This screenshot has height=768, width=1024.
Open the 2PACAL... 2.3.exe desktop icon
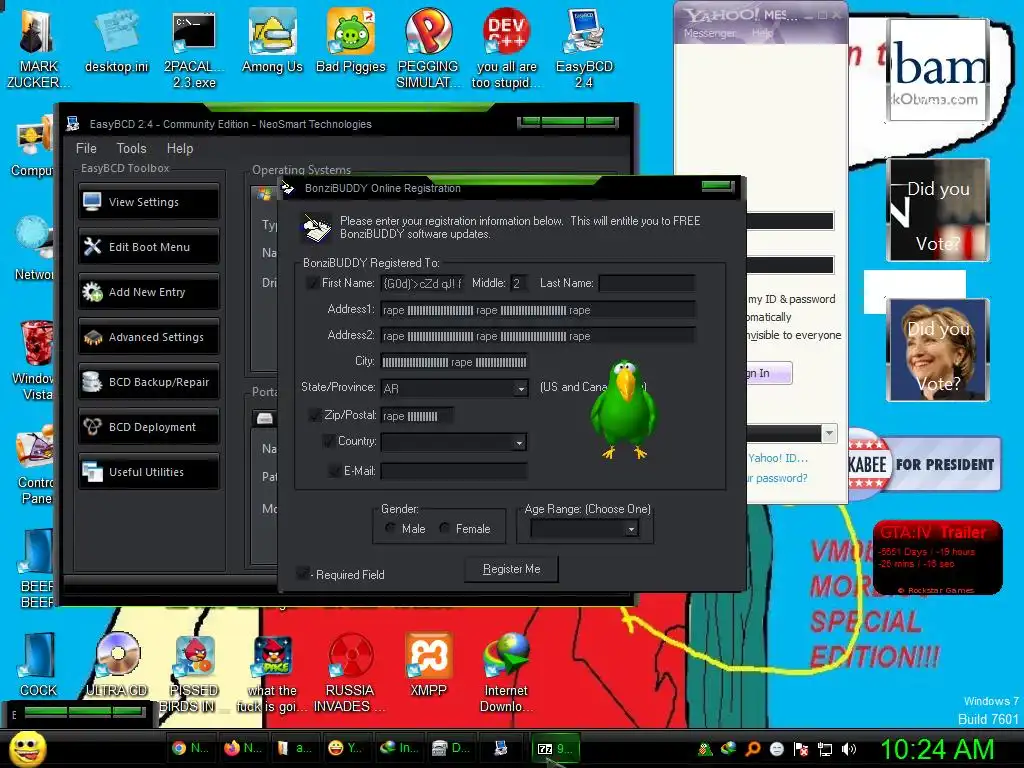[x=194, y=47]
